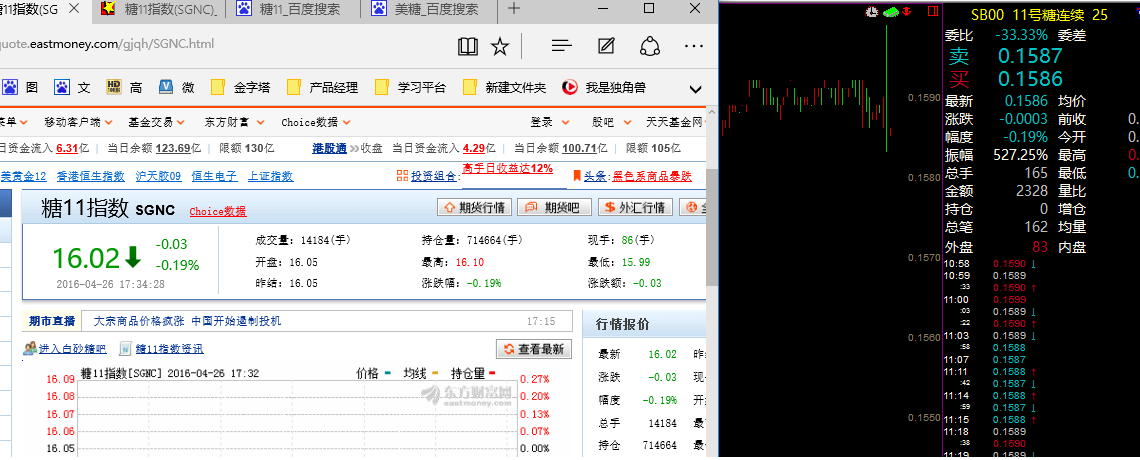Open the Choice数据 dropdown in navigation bar
Image resolution: width=1140 pixels, height=460 pixels.
[x=316, y=122]
